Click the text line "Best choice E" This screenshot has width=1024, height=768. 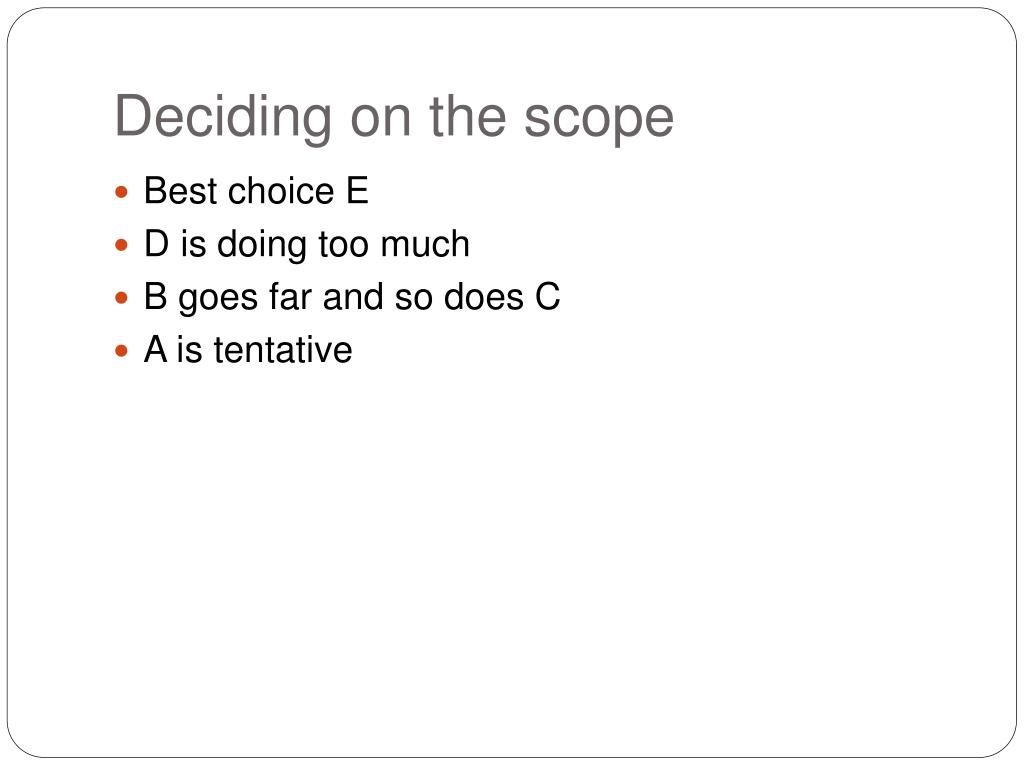point(256,191)
